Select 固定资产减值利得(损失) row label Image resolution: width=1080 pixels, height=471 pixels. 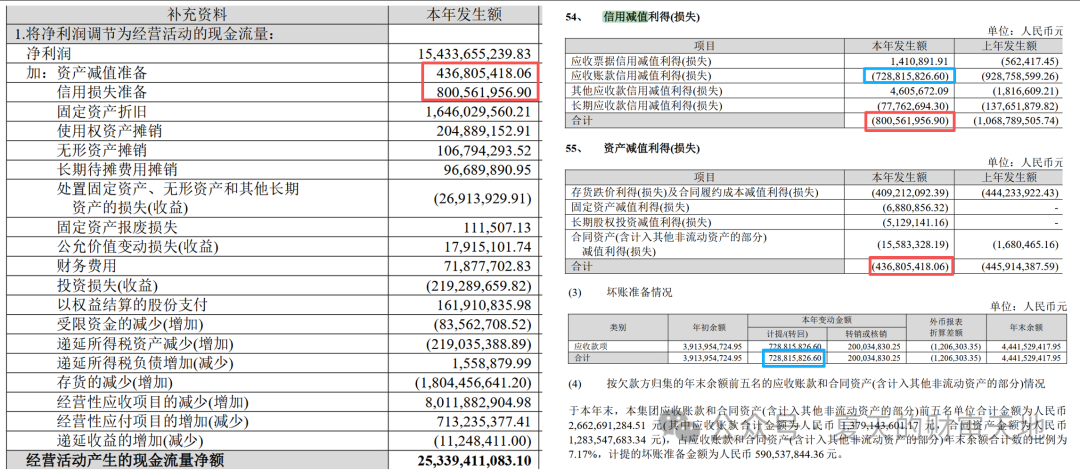point(639,207)
